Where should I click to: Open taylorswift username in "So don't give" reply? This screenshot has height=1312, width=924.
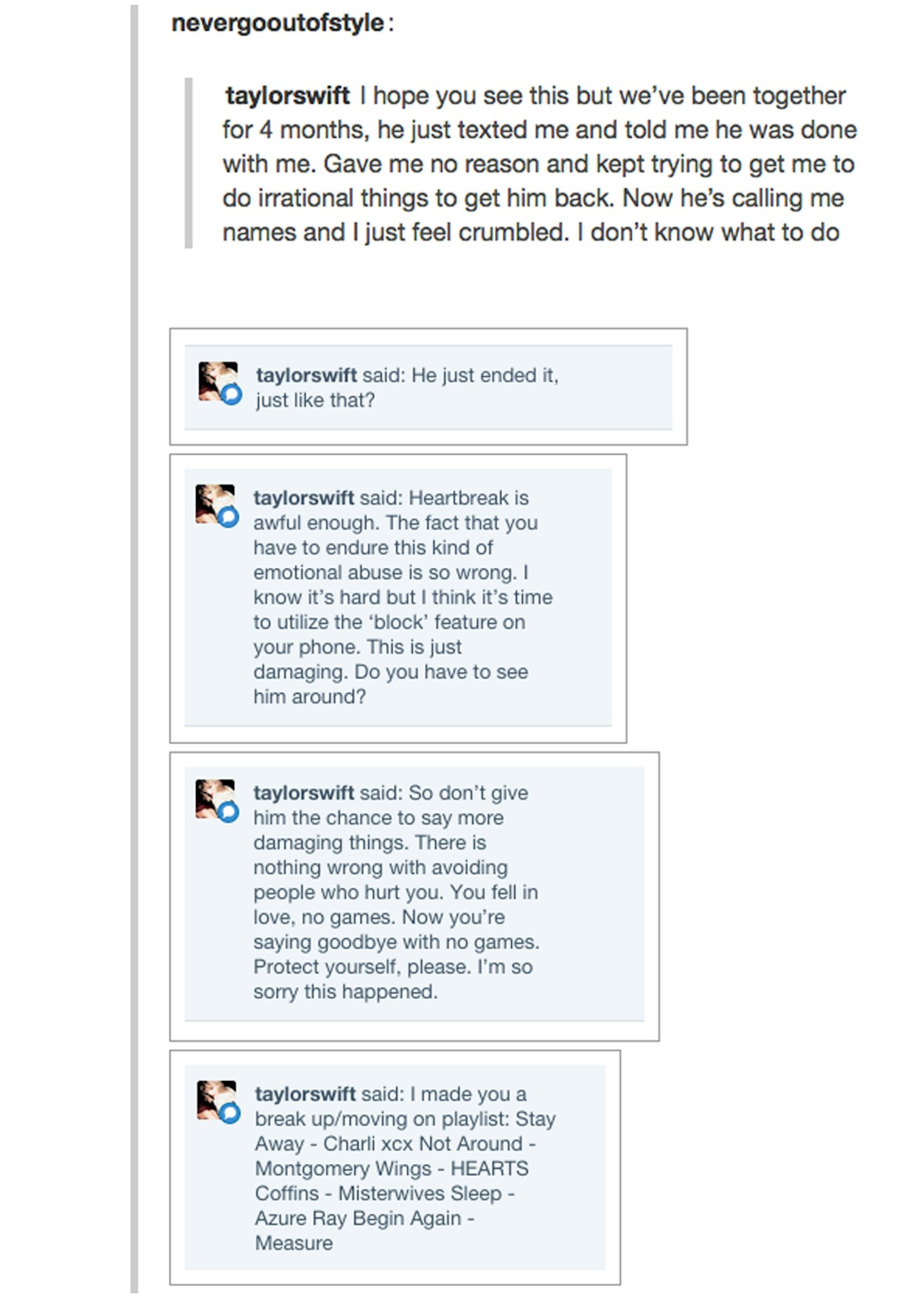tap(304, 792)
